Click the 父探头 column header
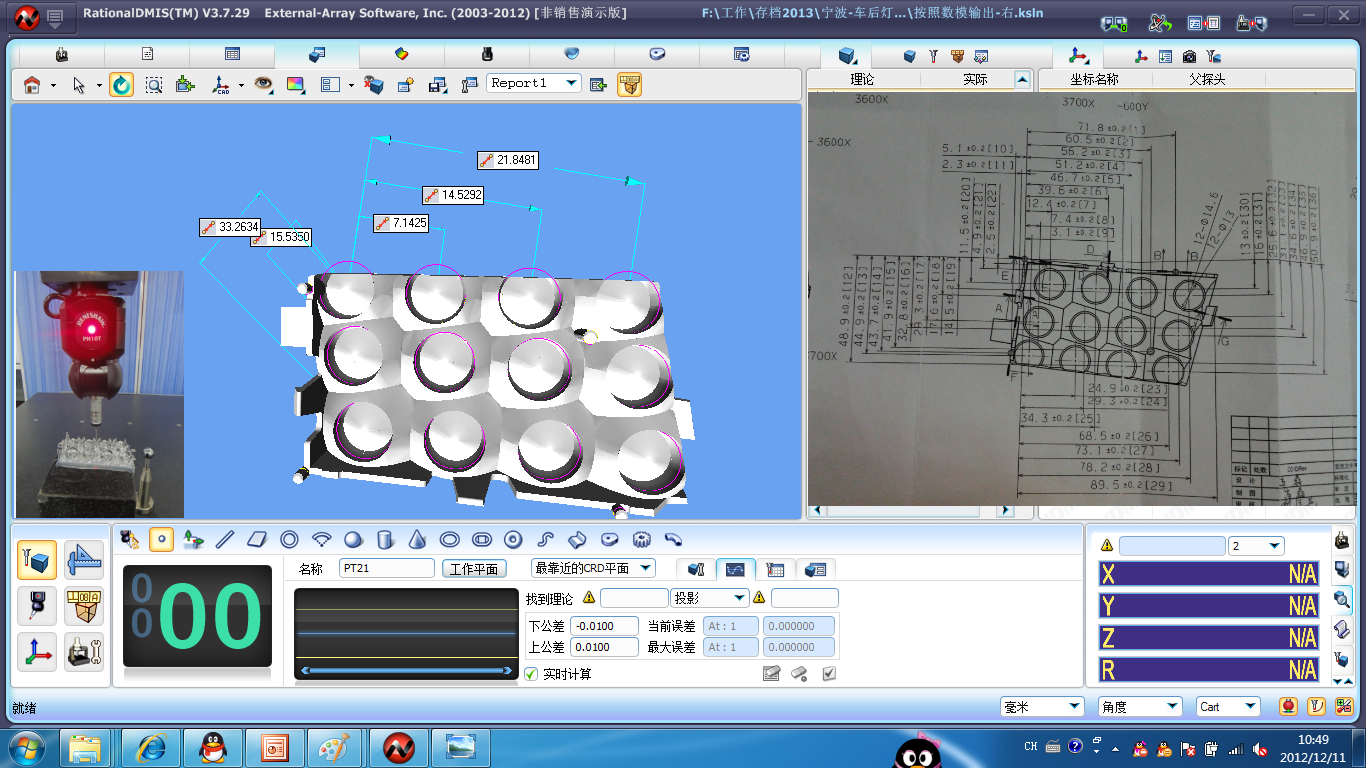This screenshot has width=1366, height=768. [1207, 79]
